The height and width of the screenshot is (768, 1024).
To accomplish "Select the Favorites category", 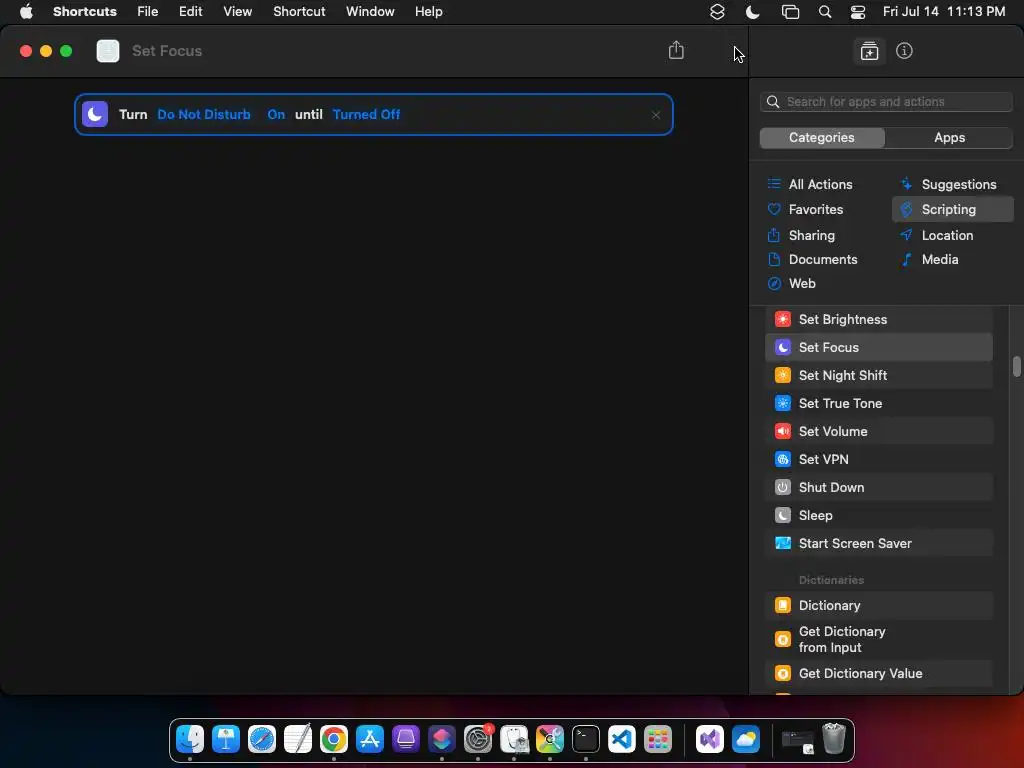I will (x=805, y=210).
